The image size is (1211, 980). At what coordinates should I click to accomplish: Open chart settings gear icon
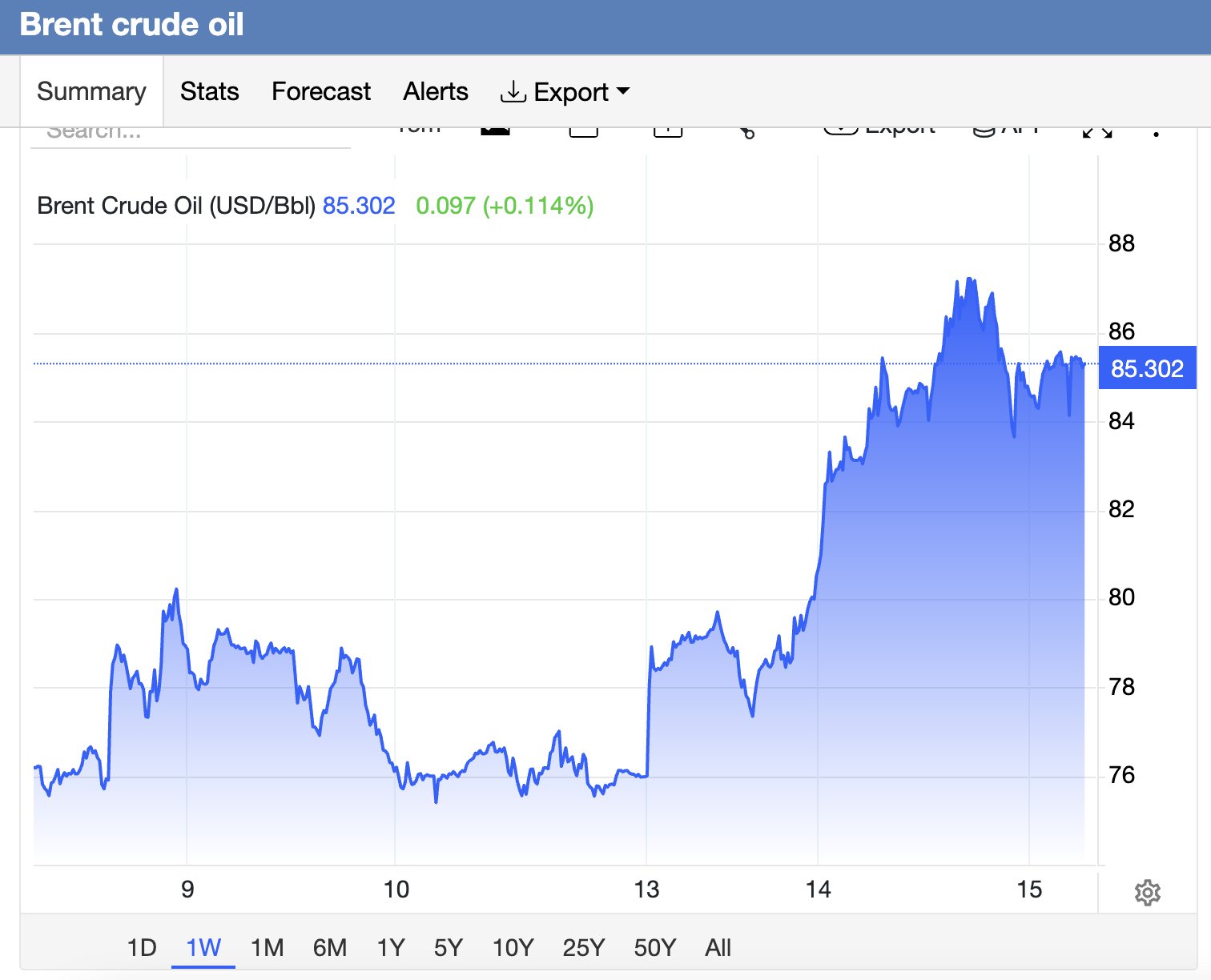click(x=1147, y=892)
